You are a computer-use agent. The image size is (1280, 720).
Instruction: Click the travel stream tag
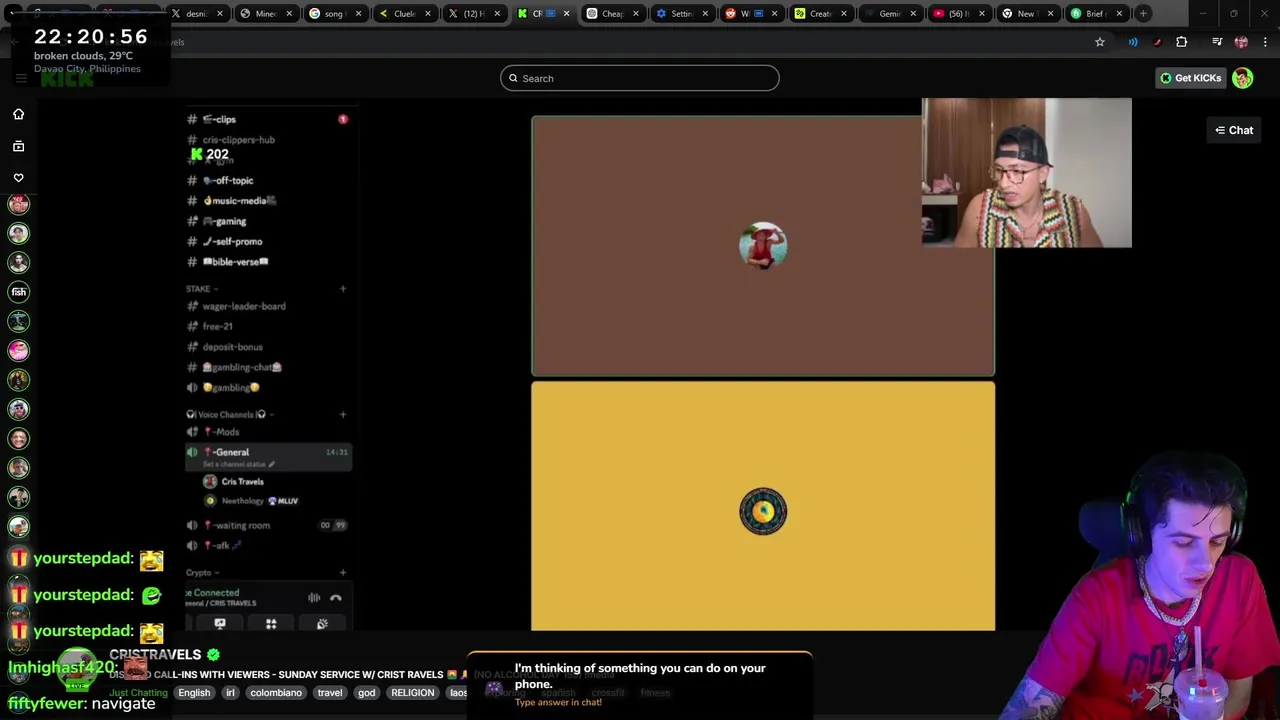point(329,692)
